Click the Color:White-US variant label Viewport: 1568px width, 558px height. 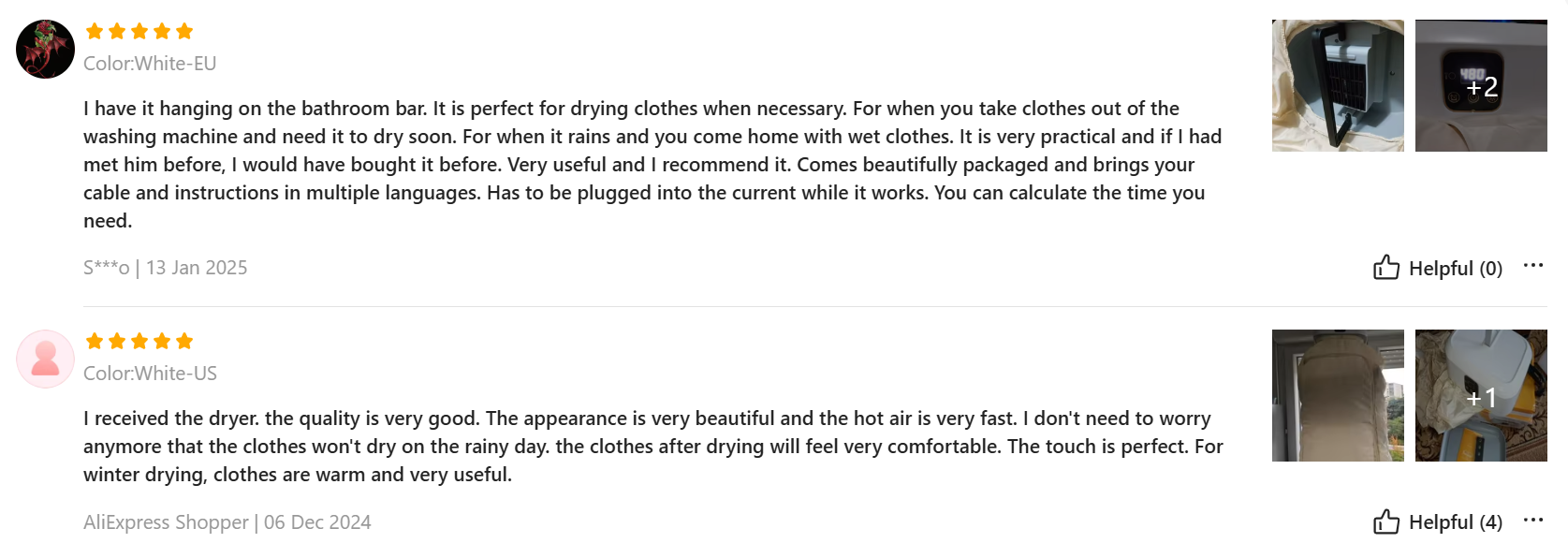coord(150,374)
